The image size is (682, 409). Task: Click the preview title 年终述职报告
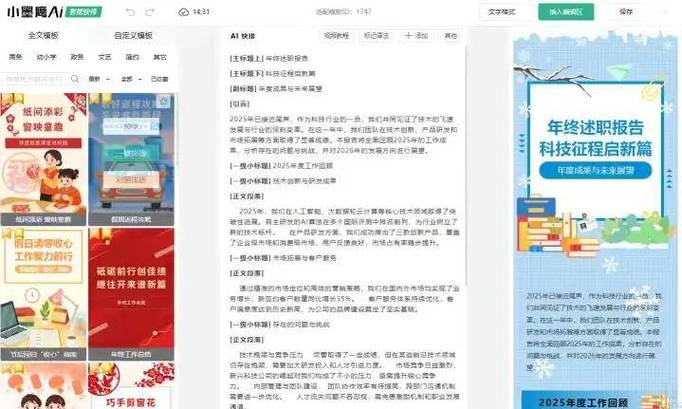tap(595, 127)
